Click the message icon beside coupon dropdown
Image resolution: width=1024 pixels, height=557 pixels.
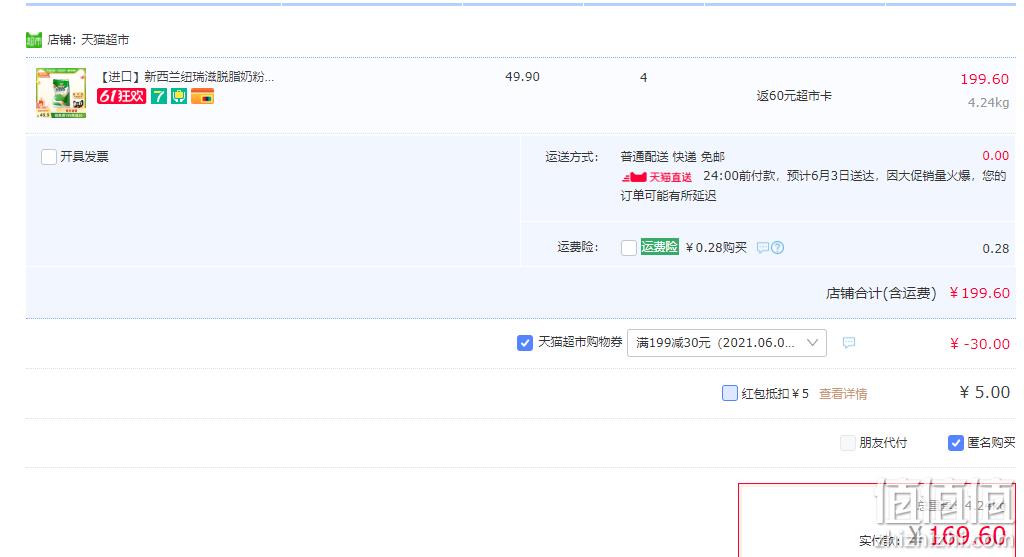pos(848,342)
